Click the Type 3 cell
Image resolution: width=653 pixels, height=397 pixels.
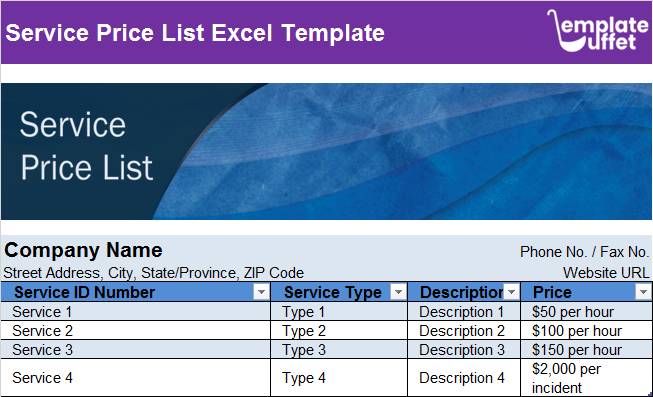coord(339,350)
